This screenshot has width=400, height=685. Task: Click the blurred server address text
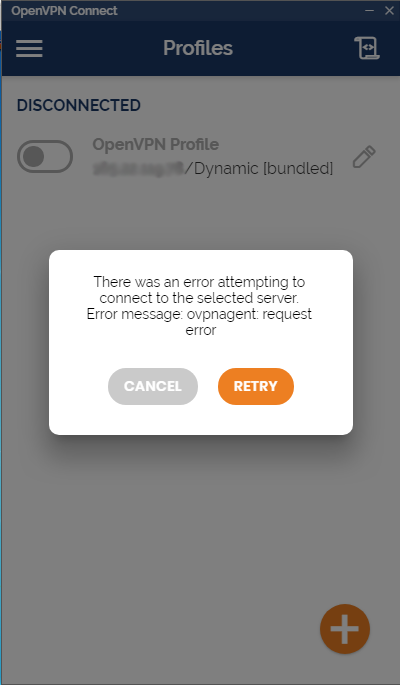point(138,168)
